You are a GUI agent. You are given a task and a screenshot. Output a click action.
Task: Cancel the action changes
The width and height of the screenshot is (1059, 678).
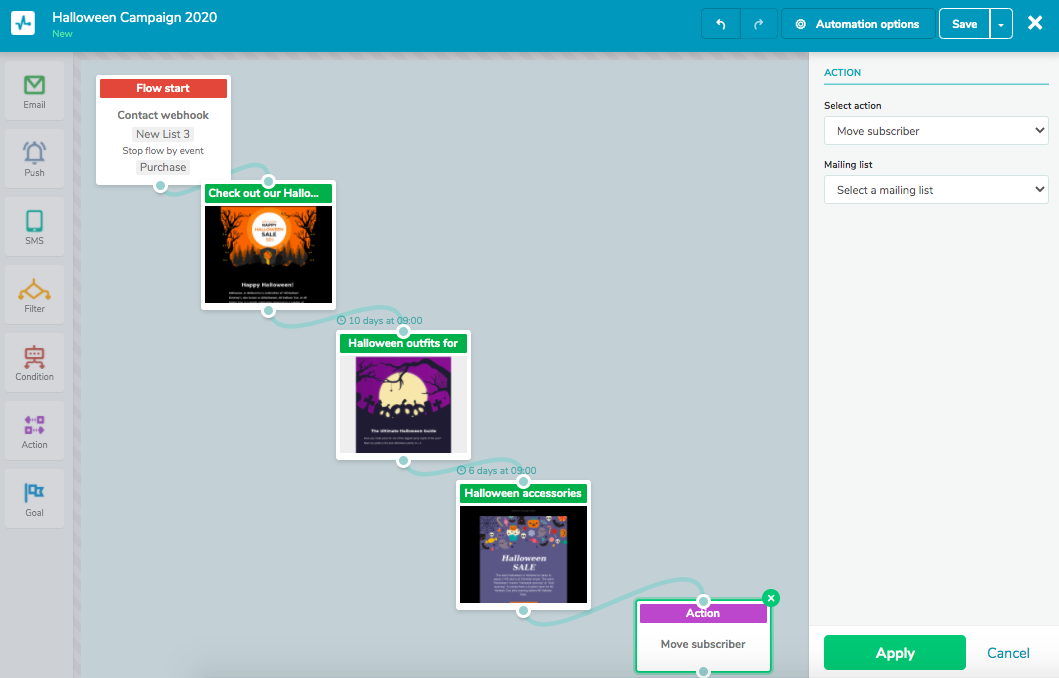[x=1008, y=653]
